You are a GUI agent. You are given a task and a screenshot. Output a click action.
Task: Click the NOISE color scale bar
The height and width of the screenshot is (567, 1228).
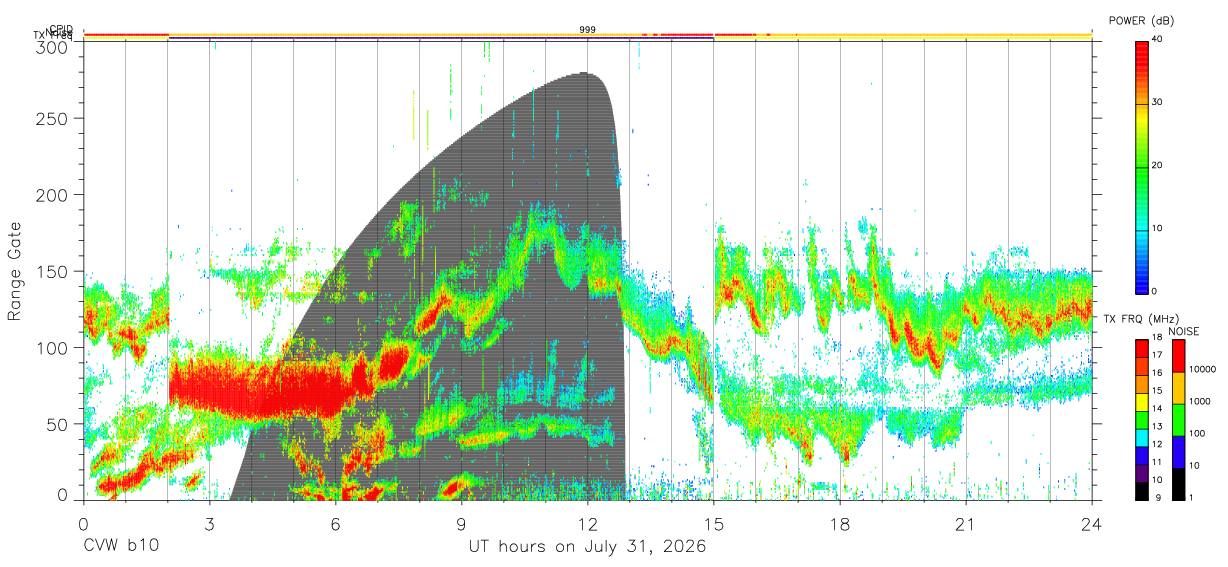tap(1179, 419)
